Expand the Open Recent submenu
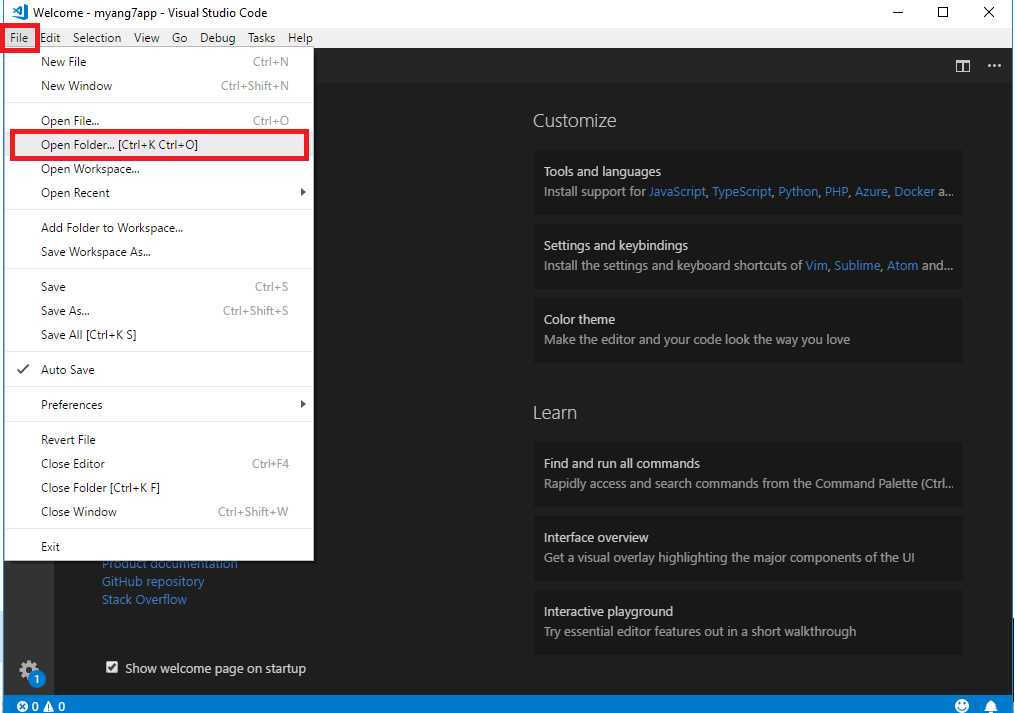1015x713 pixels. pyautogui.click(x=159, y=192)
